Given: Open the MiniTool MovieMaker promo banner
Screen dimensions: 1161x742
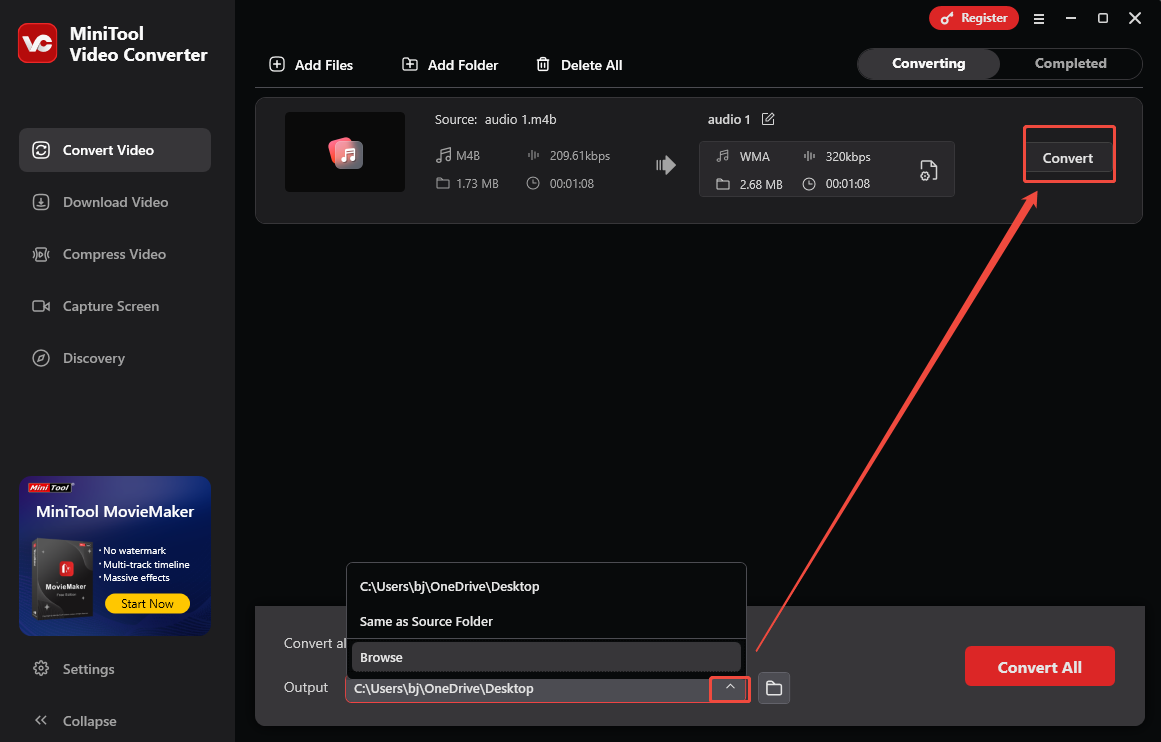Looking at the screenshot, I should coord(115,555).
